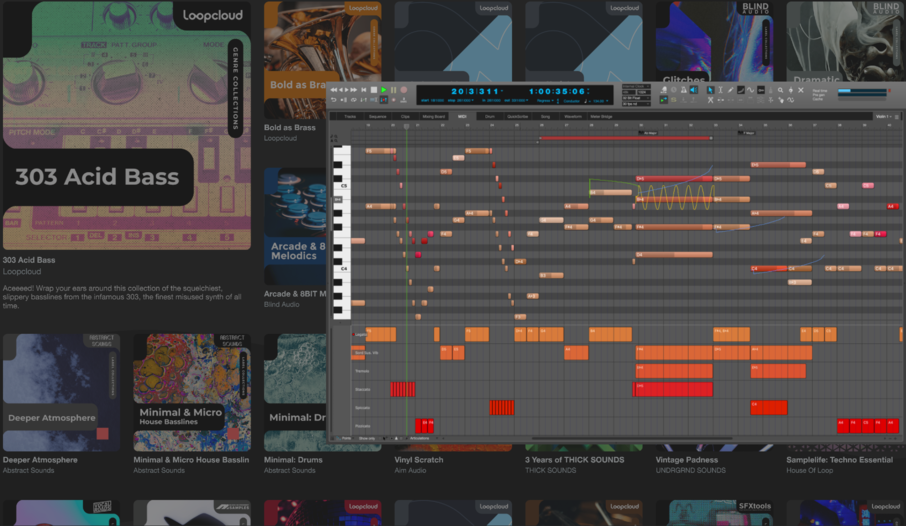Click the Show only button at editor bottom
This screenshot has width=906, height=526.
click(366, 438)
